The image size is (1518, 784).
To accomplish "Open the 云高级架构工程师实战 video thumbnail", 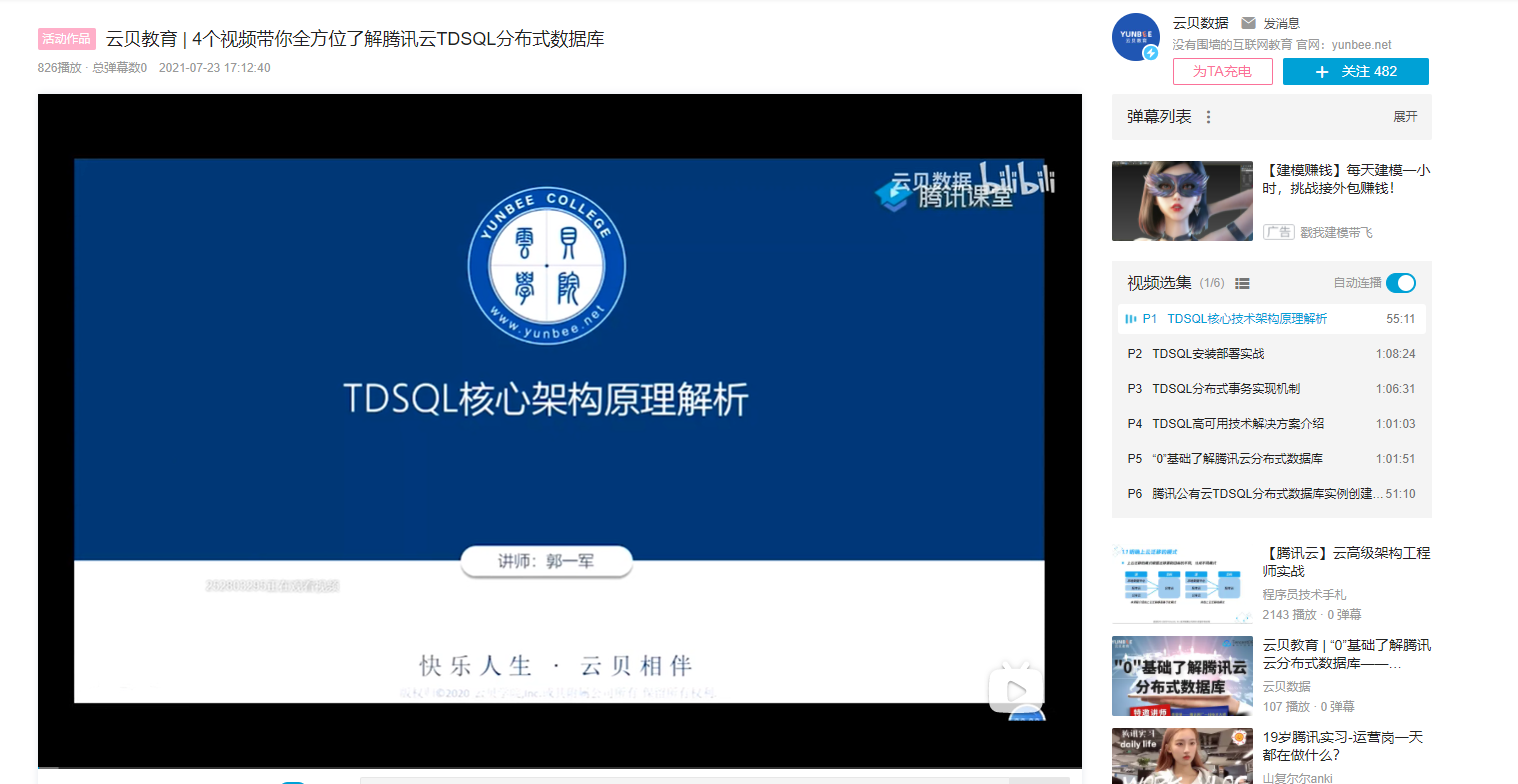I will point(1182,584).
